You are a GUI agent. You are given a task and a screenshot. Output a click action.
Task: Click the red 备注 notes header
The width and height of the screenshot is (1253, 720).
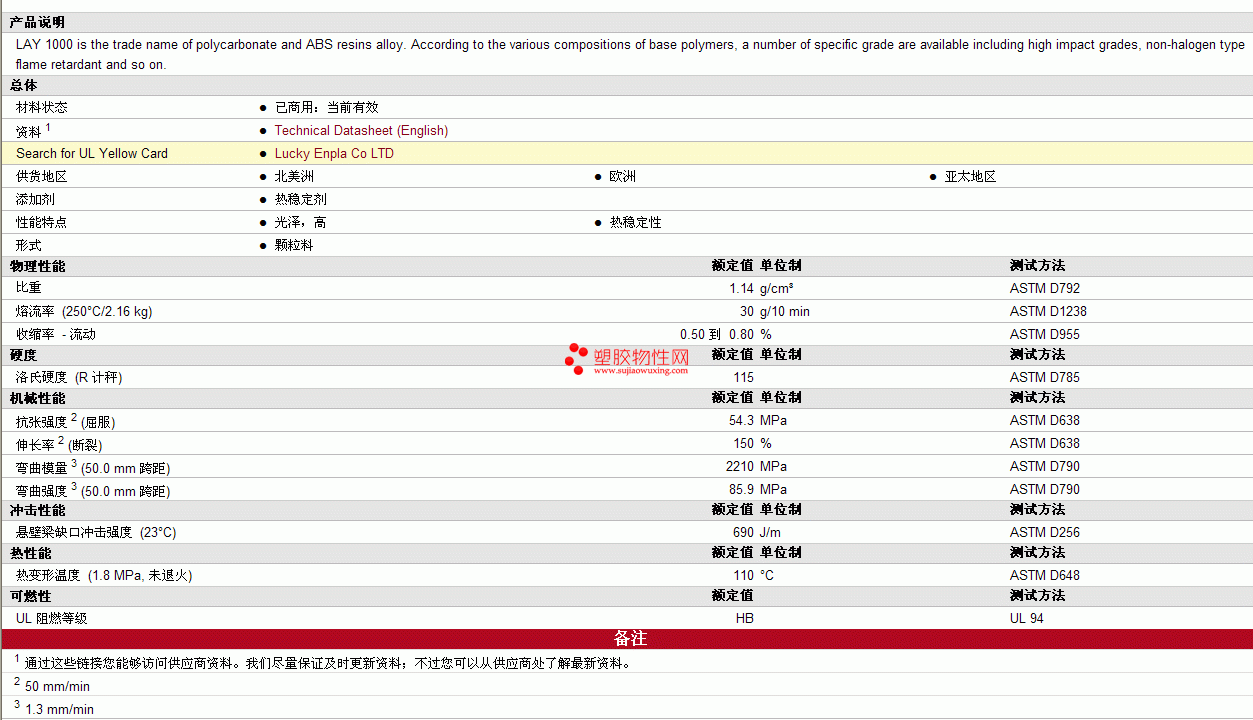tap(627, 639)
